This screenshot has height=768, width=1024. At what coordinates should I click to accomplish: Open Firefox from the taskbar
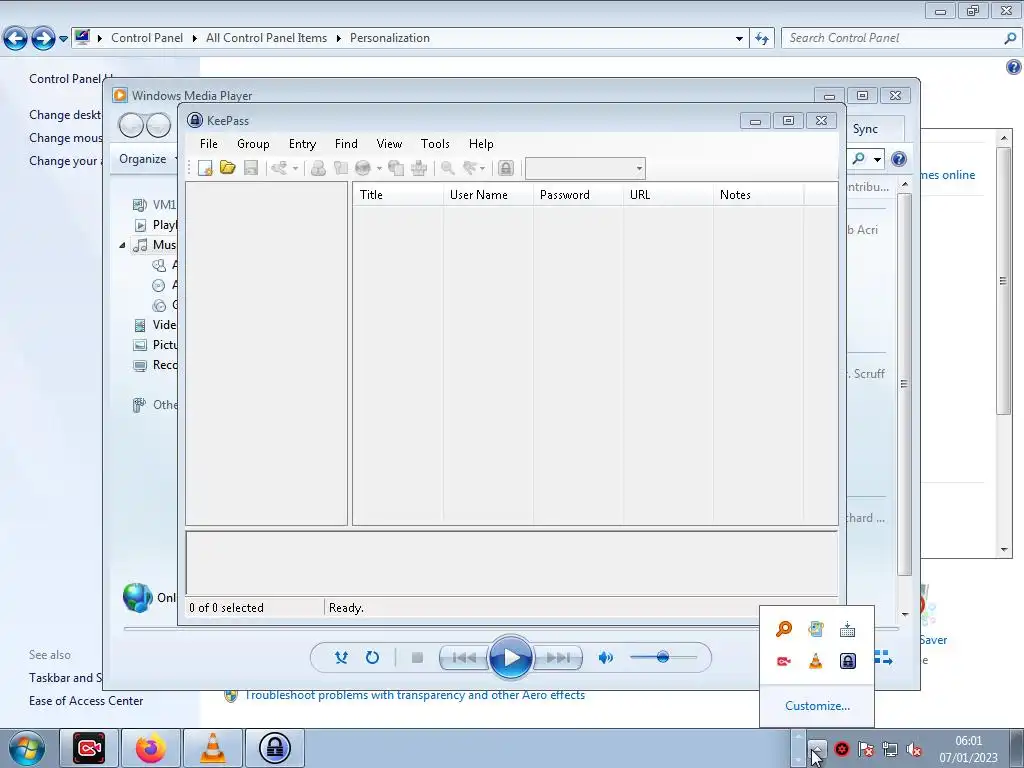coord(151,748)
